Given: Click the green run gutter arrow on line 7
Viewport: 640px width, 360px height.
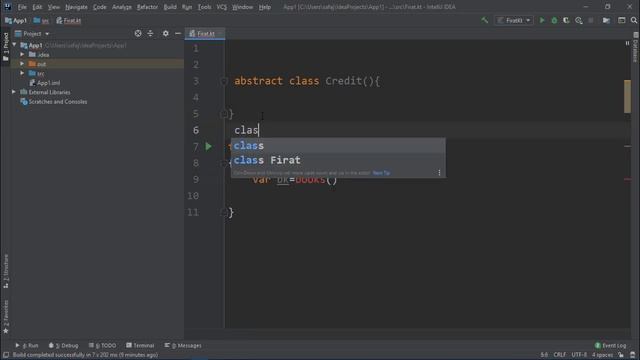Looking at the screenshot, I should click(209, 146).
